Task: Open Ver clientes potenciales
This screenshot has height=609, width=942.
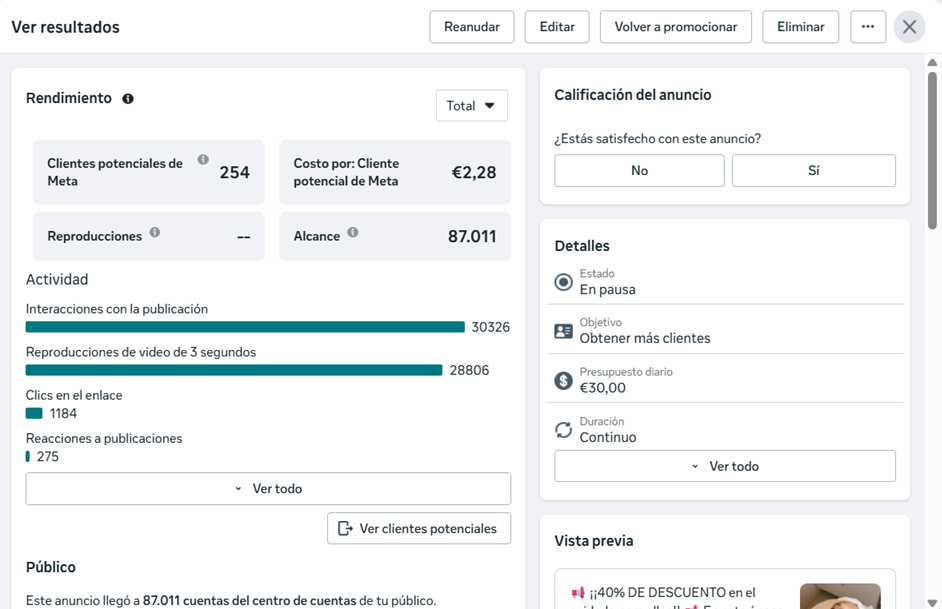Action: tap(419, 529)
